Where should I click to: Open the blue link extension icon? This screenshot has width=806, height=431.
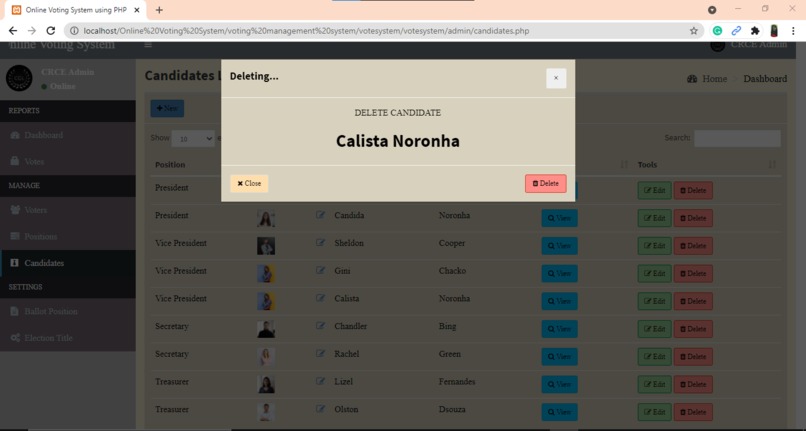click(736, 31)
